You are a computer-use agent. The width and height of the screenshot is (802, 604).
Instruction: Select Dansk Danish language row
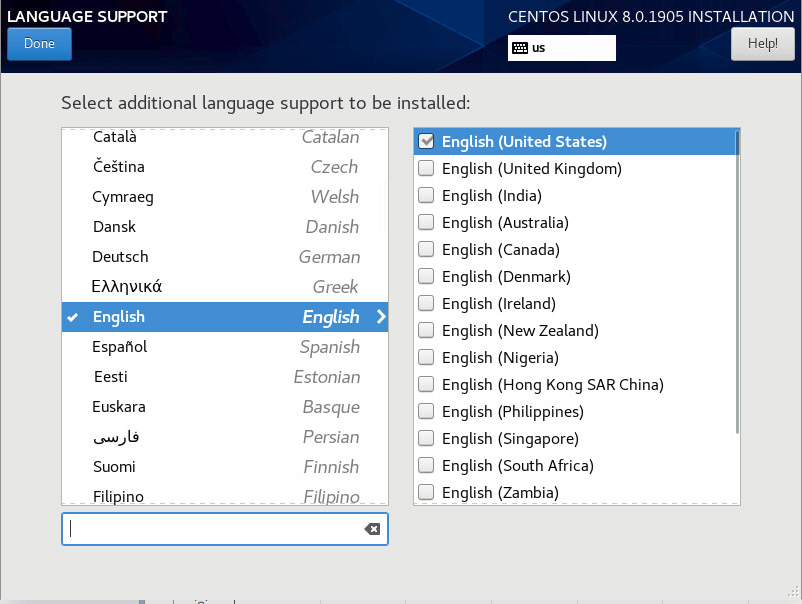pyautogui.click(x=224, y=227)
